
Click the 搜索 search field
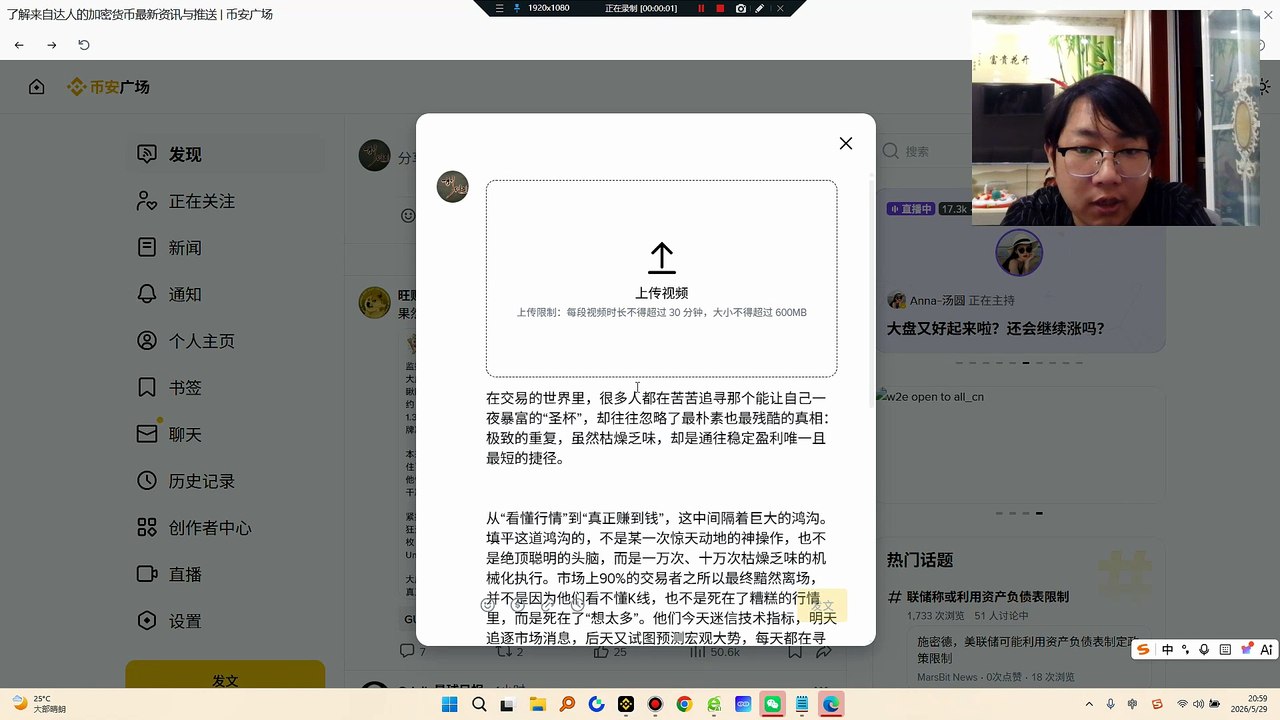click(925, 151)
